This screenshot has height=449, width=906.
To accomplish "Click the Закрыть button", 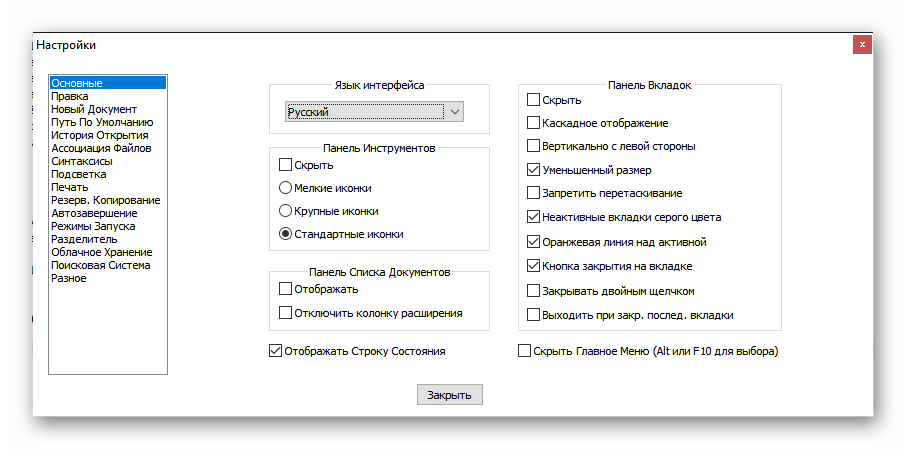I will click(450, 395).
